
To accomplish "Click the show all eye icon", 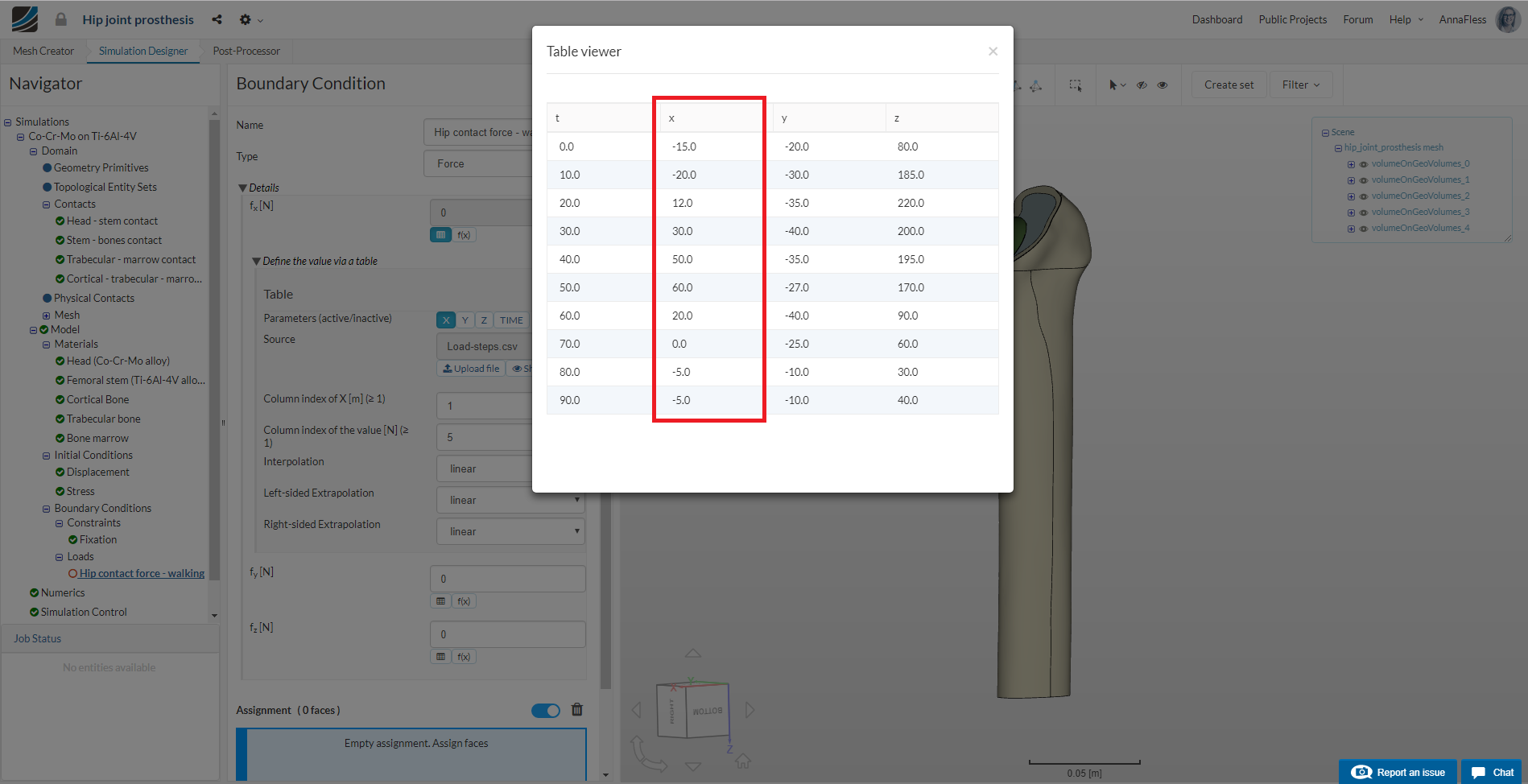I will [x=1163, y=85].
